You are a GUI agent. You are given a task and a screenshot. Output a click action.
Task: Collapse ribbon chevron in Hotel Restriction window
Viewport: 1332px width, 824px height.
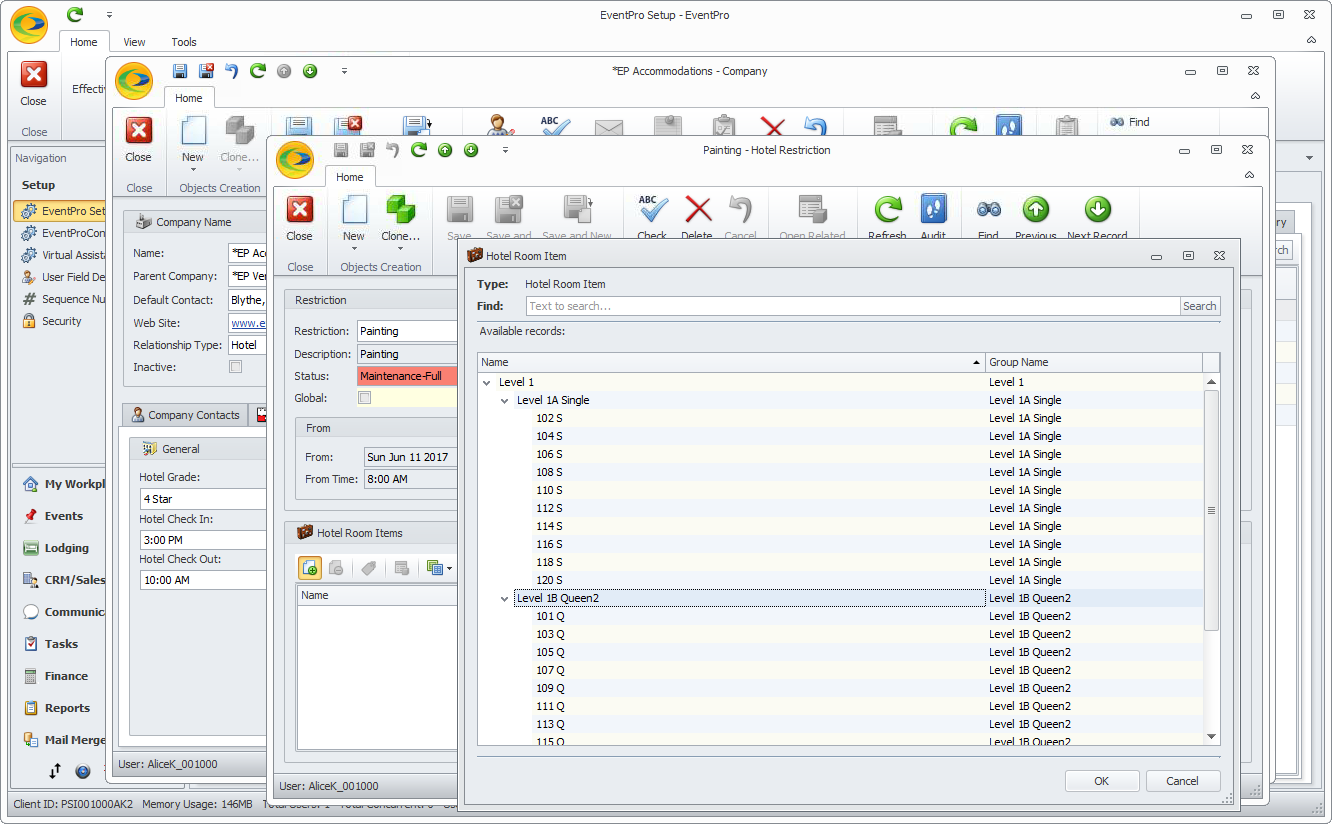1249,174
